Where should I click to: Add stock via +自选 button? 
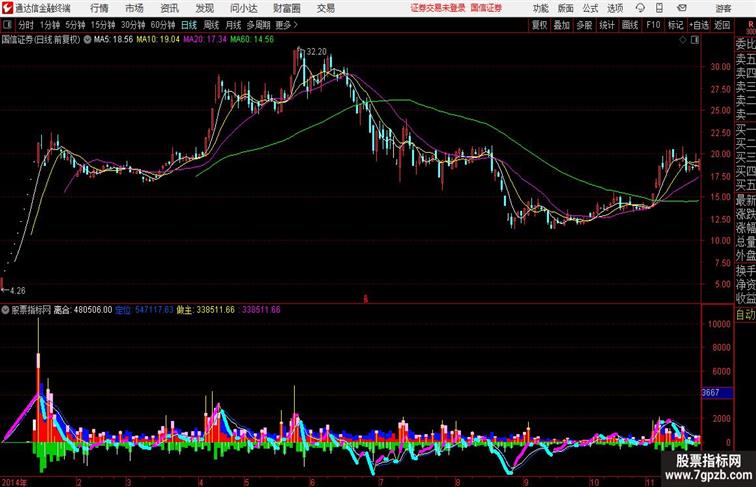coord(699,25)
